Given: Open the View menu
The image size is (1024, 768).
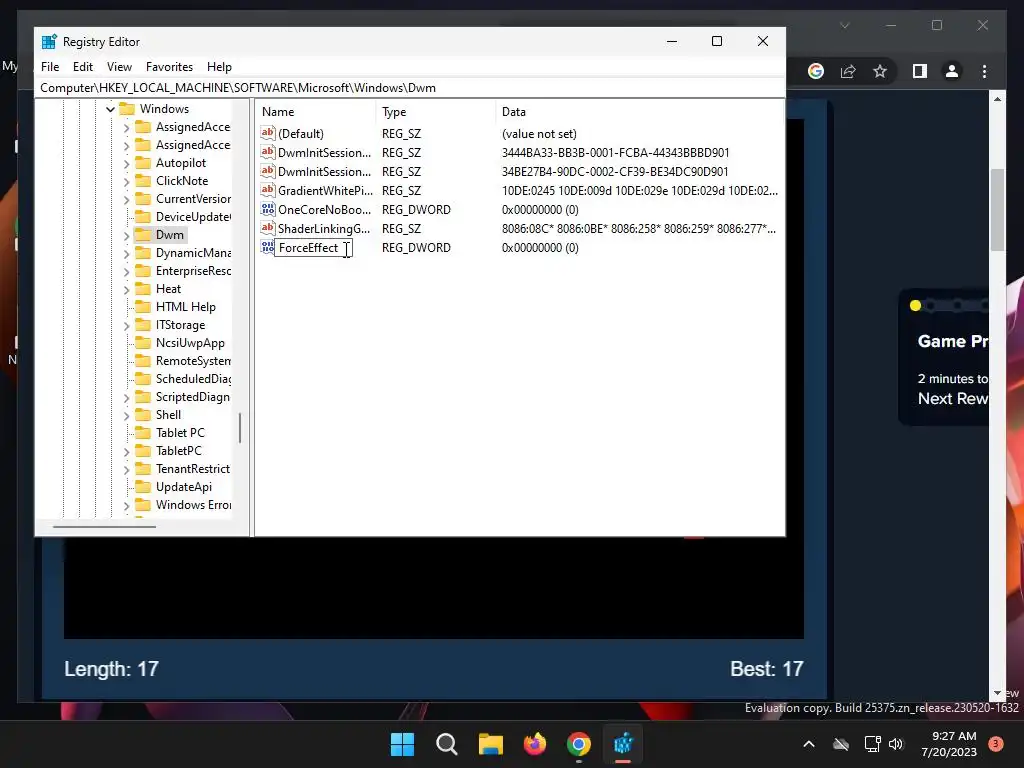Looking at the screenshot, I should tap(119, 67).
